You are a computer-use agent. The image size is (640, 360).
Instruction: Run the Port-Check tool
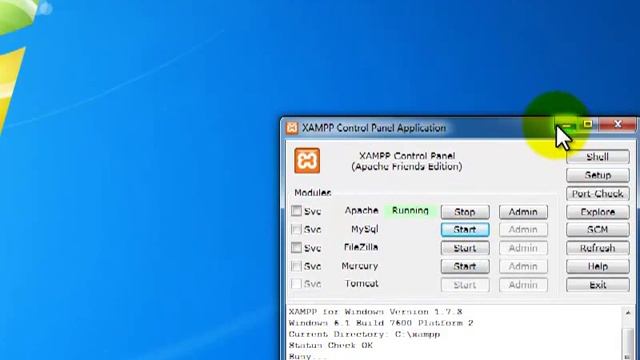pos(598,193)
